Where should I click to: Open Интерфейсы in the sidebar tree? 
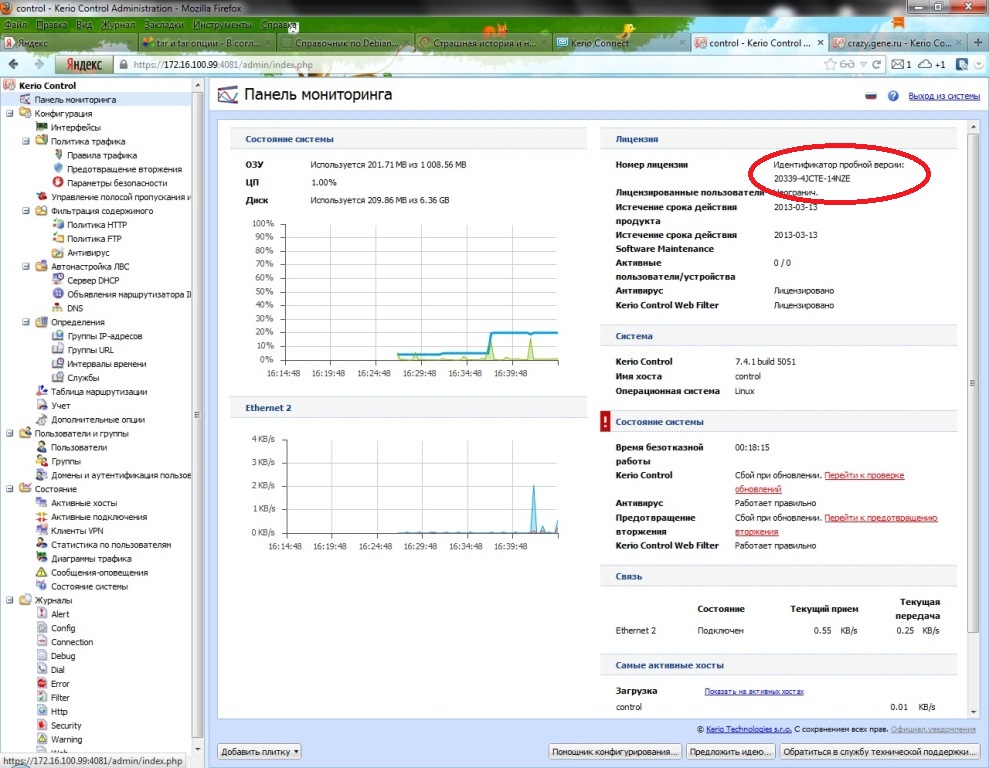[x=75, y=128]
